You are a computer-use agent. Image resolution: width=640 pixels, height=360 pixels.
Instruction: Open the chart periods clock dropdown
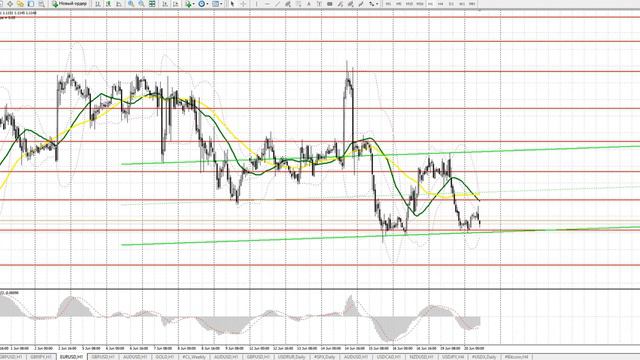(204, 4)
